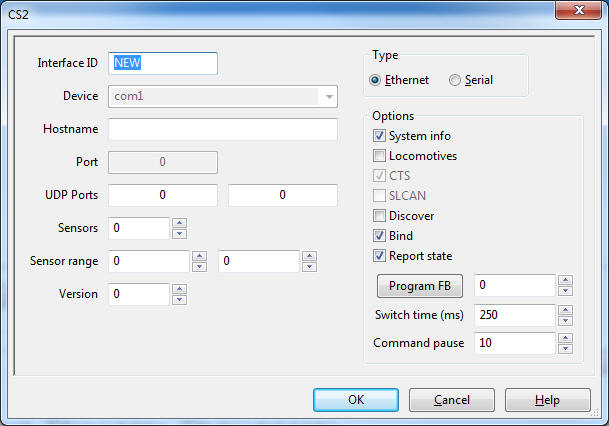Enable the Locomotives checkbox
Image resolution: width=609 pixels, height=426 pixels.
click(379, 156)
